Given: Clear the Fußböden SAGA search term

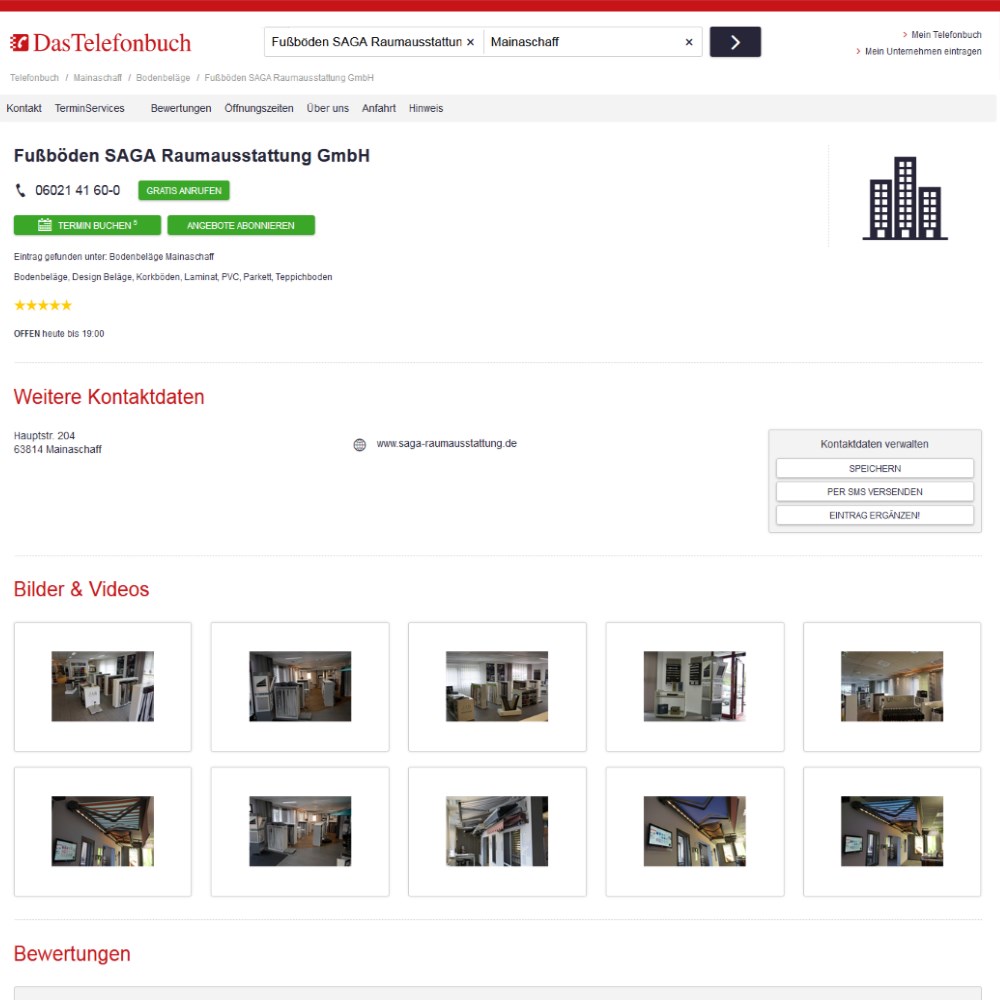Looking at the screenshot, I should point(471,42).
